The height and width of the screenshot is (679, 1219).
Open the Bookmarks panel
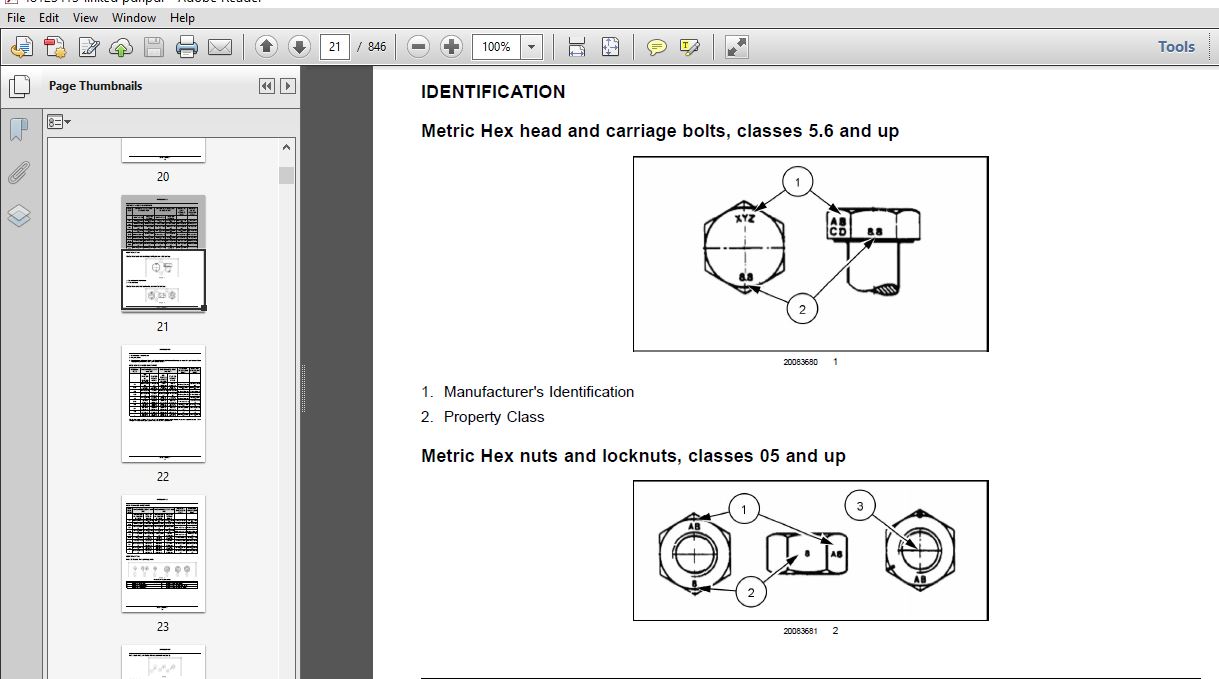pyautogui.click(x=18, y=130)
